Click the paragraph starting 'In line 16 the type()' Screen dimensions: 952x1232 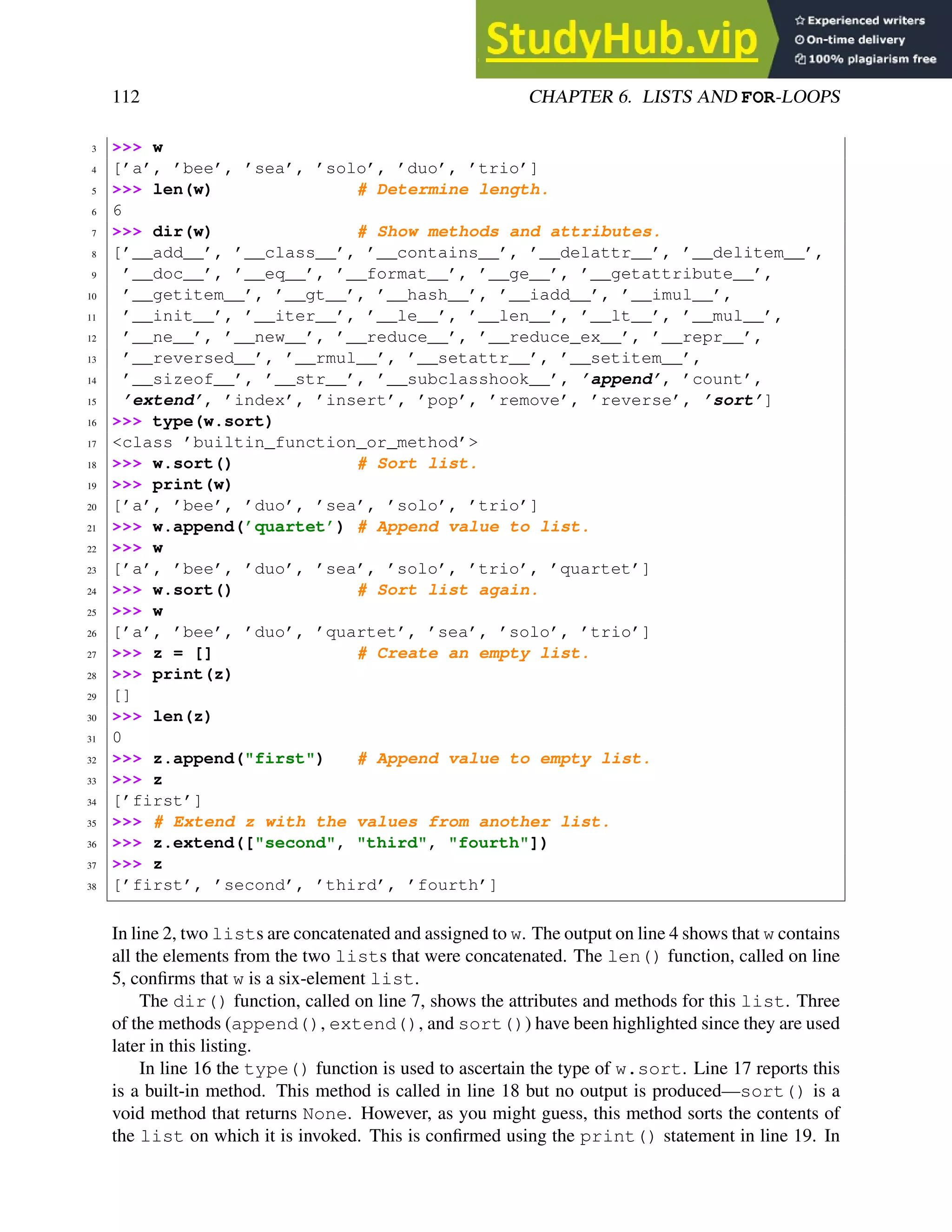[x=476, y=1102]
